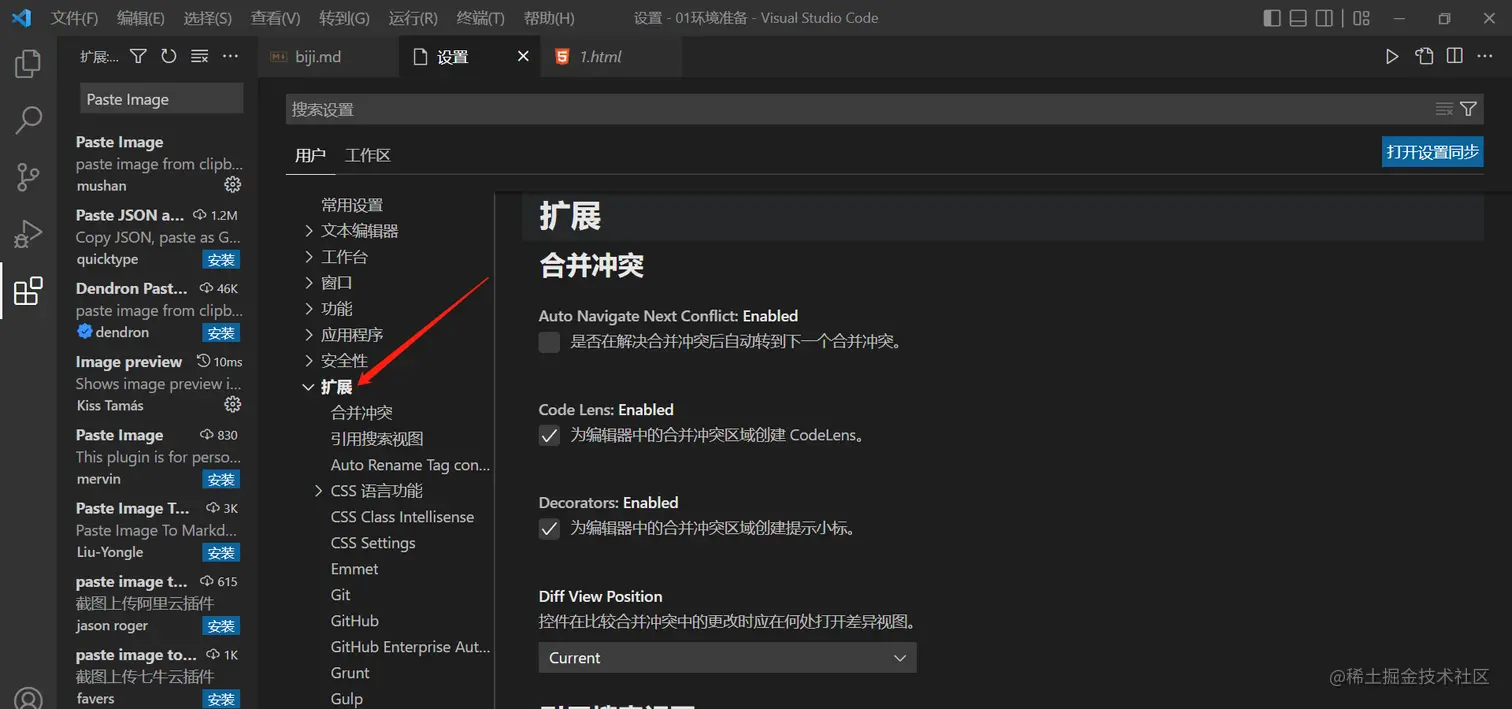Screen dimensions: 1512x709
Task: Select 合并冲突 in settings tree
Action: [x=361, y=413]
